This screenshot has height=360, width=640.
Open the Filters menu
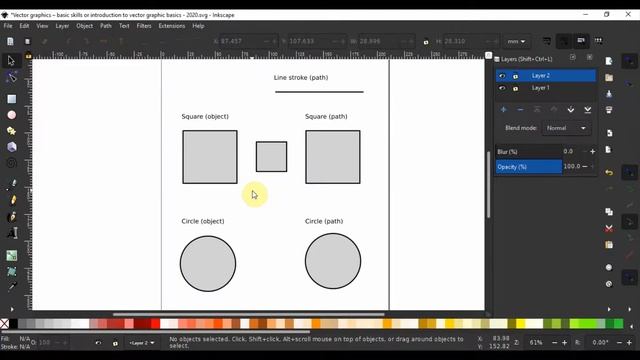pos(144,26)
